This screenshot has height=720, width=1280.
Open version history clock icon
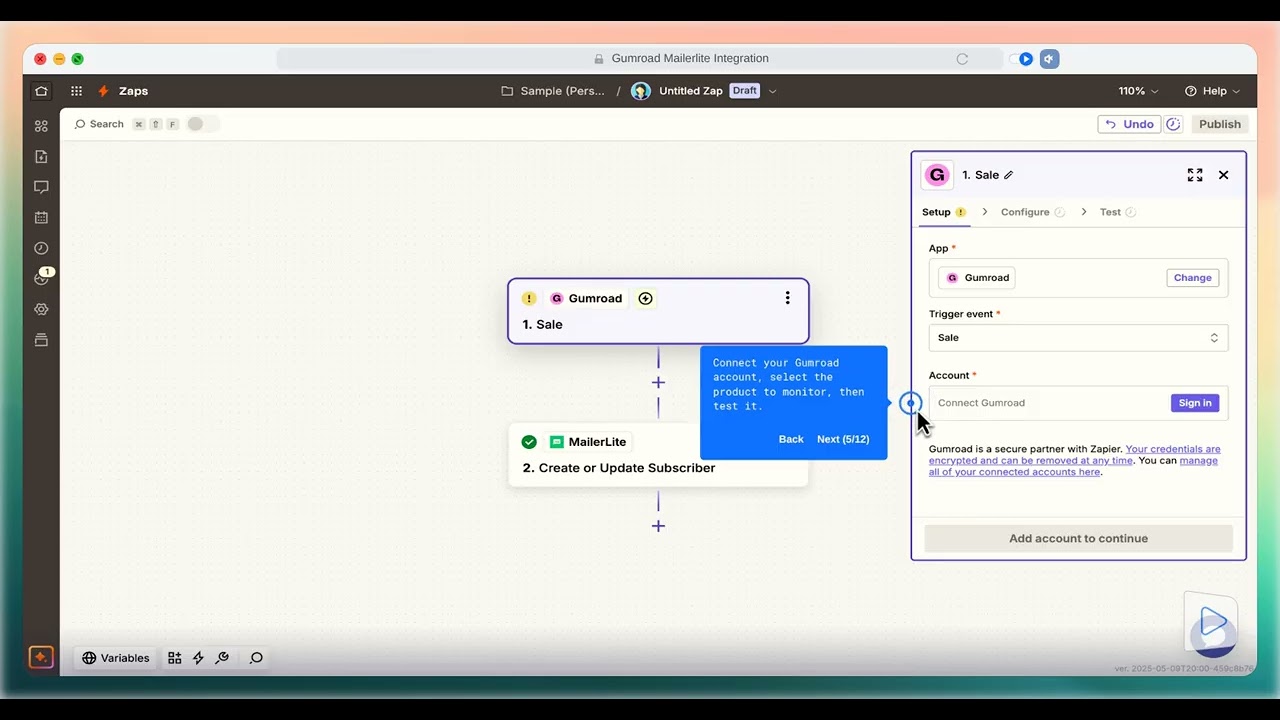click(1174, 124)
